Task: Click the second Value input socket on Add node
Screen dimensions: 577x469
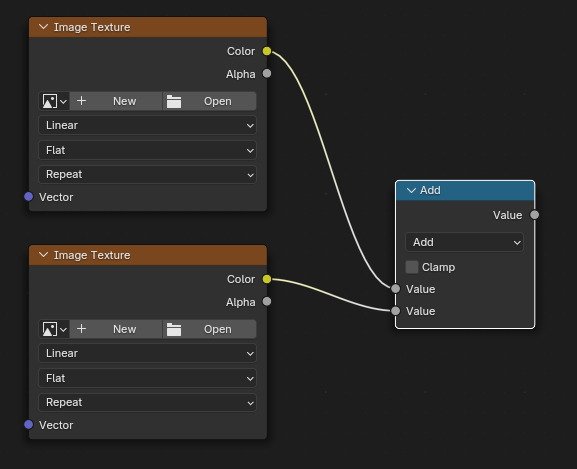Action: [396, 311]
